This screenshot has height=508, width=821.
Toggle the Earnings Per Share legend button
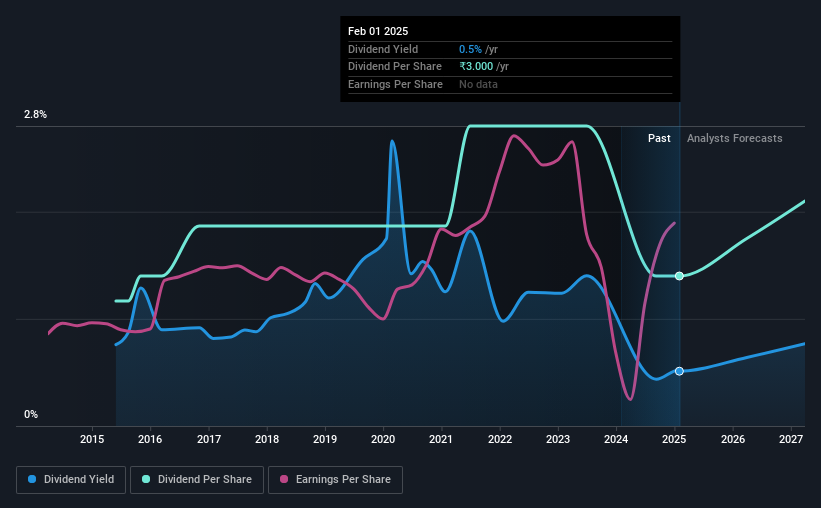click(x=335, y=480)
